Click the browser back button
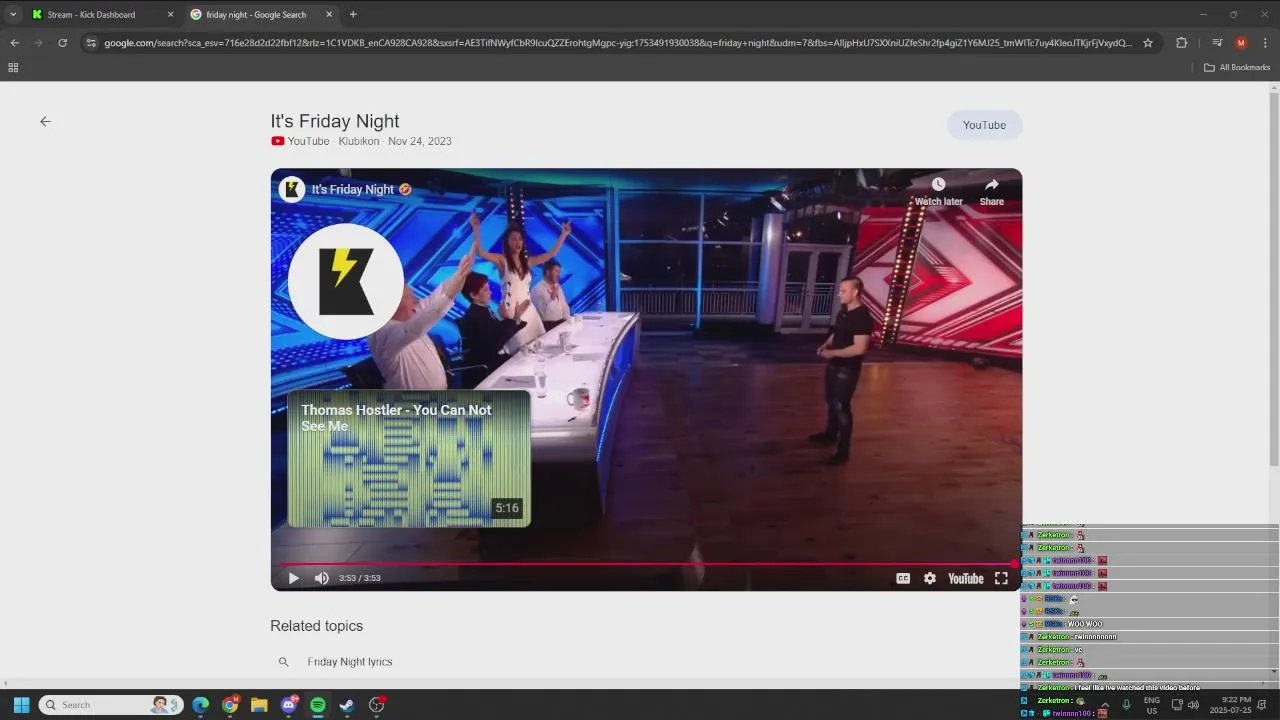This screenshot has width=1280, height=720. click(x=14, y=43)
